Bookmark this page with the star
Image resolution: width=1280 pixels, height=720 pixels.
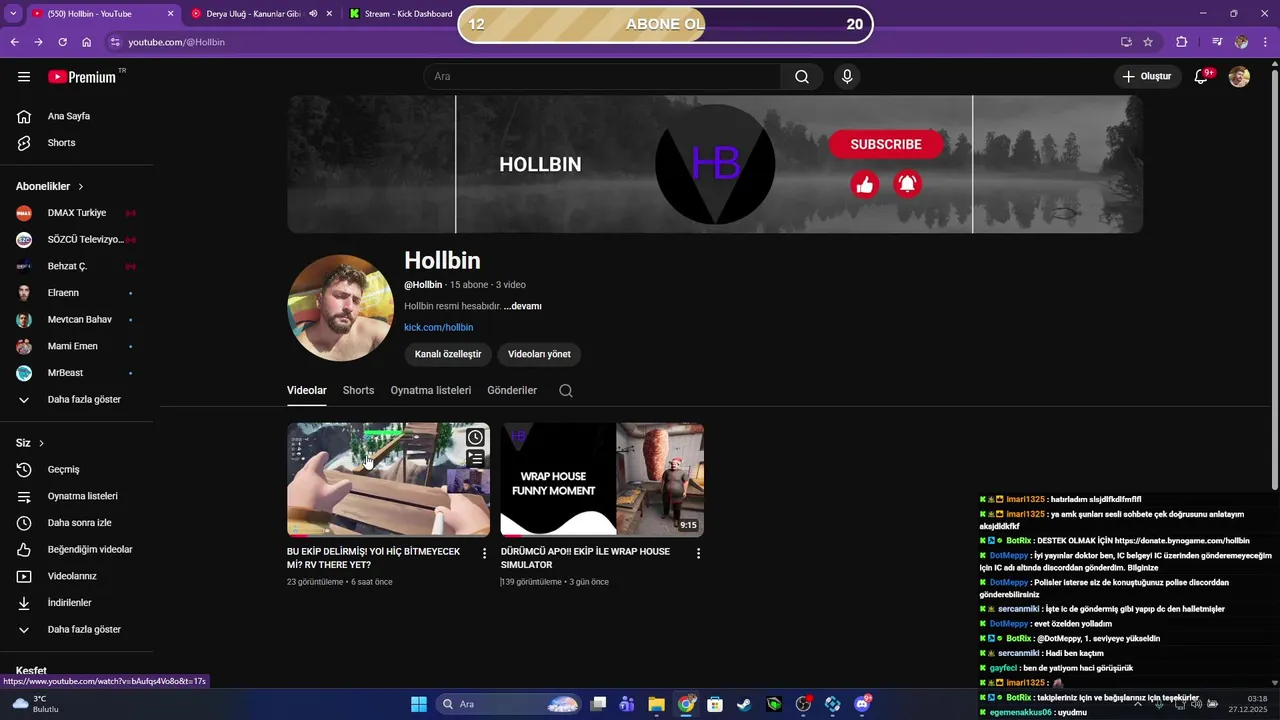[1148, 42]
